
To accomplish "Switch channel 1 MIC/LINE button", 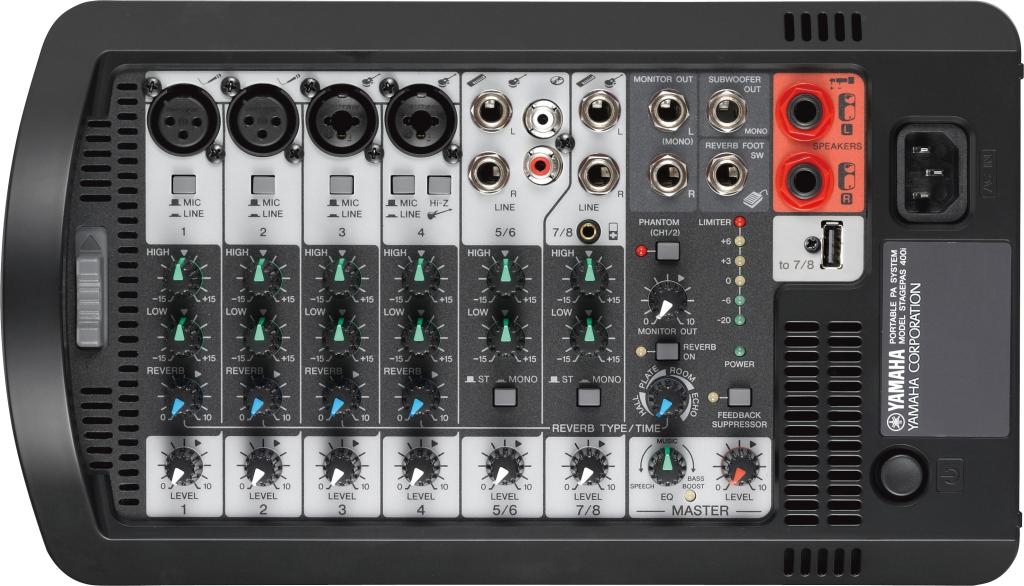I will tap(183, 184).
